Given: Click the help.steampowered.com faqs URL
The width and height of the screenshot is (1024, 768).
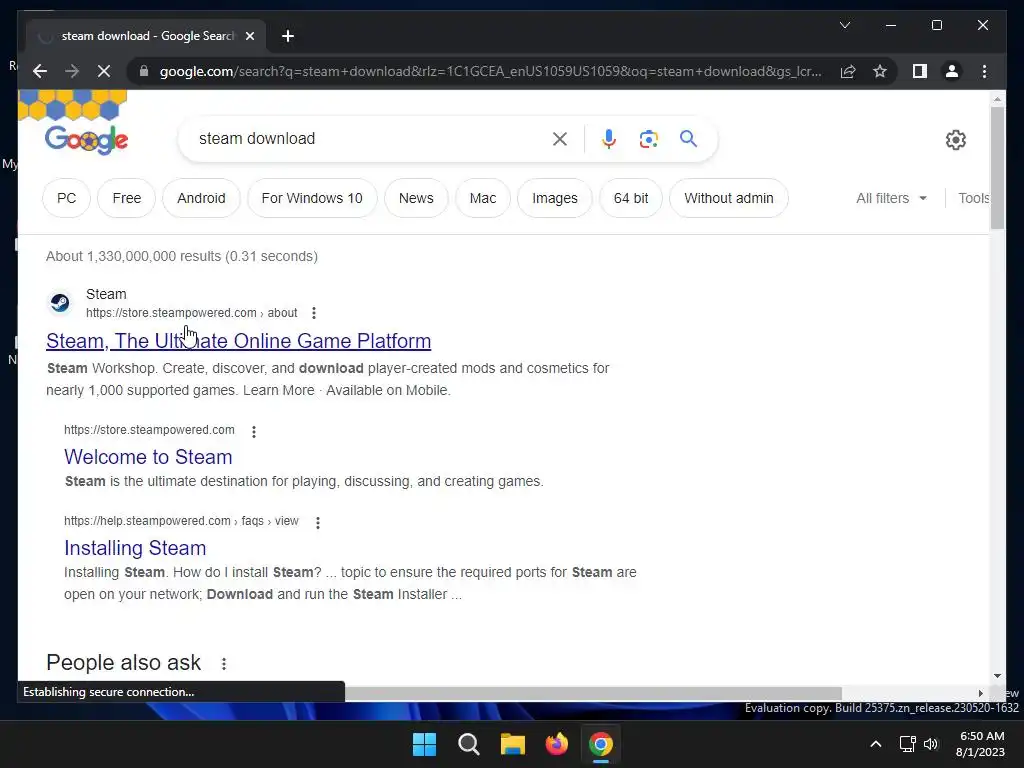Looking at the screenshot, I should click(181, 521).
